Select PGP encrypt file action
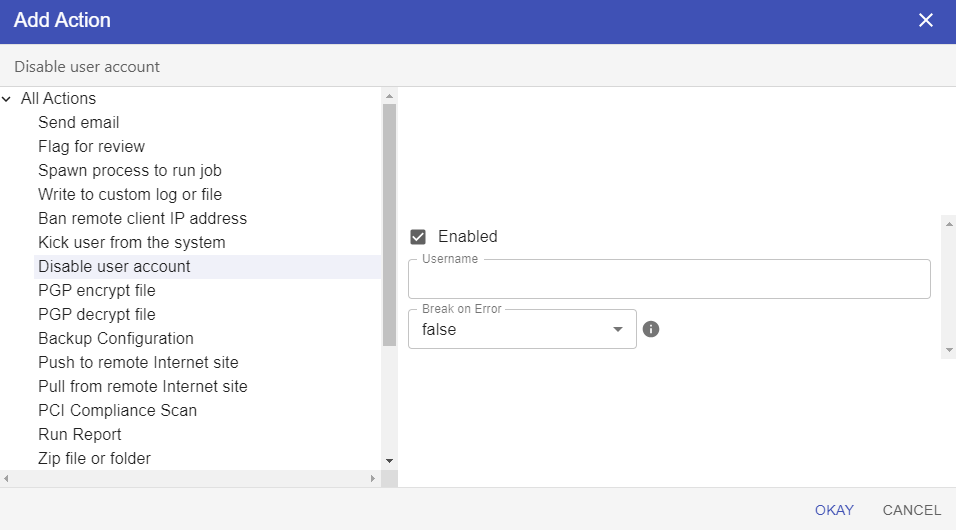Image resolution: width=956 pixels, height=530 pixels. (97, 291)
